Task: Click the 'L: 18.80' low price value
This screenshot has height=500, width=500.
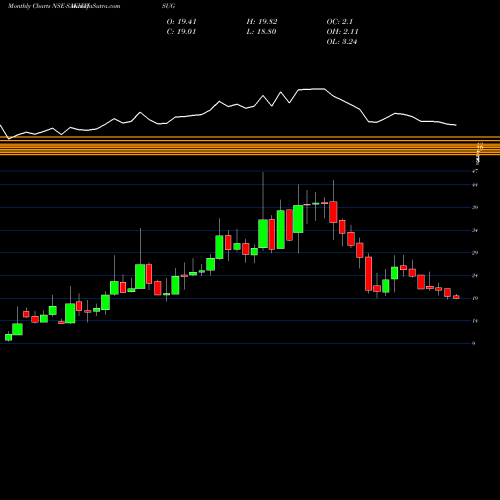Action: click(261, 32)
